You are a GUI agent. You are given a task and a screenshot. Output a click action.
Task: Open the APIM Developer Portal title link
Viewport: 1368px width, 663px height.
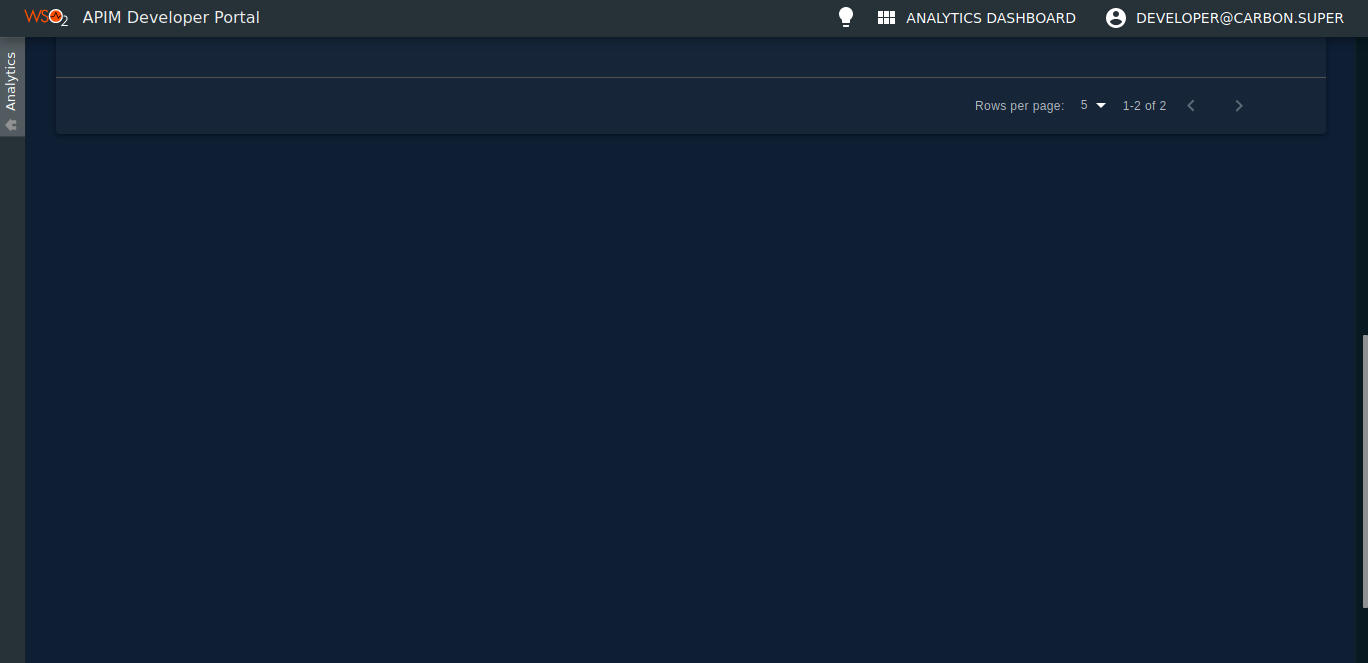point(171,17)
